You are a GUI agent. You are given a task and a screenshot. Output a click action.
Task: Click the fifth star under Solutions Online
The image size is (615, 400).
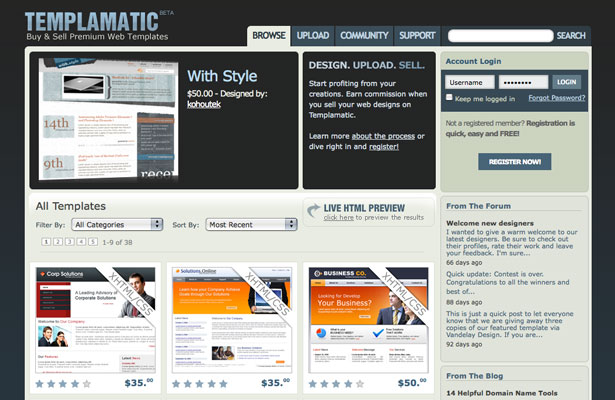223,384
